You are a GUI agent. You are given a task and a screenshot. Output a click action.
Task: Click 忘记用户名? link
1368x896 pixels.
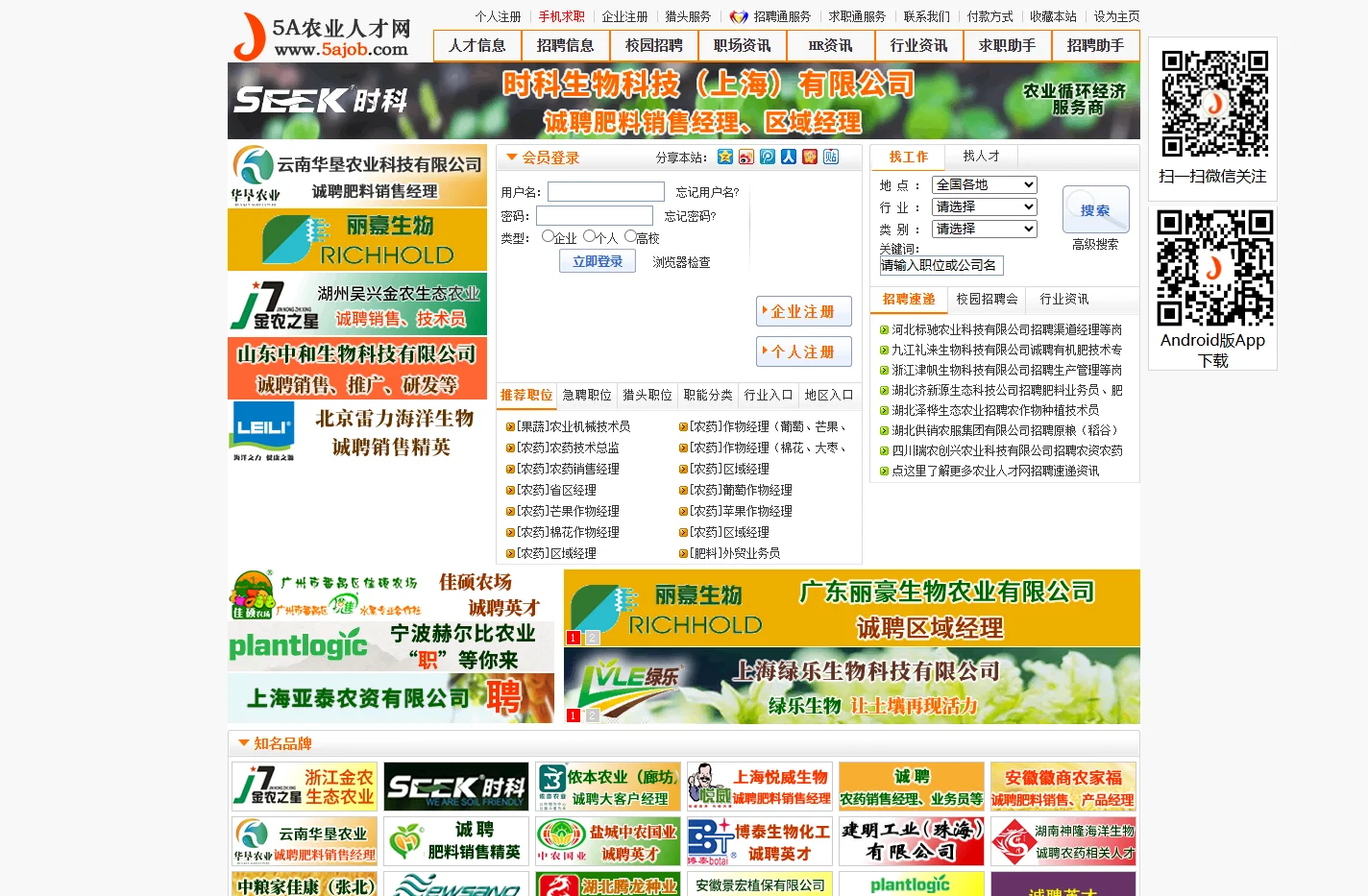(707, 192)
